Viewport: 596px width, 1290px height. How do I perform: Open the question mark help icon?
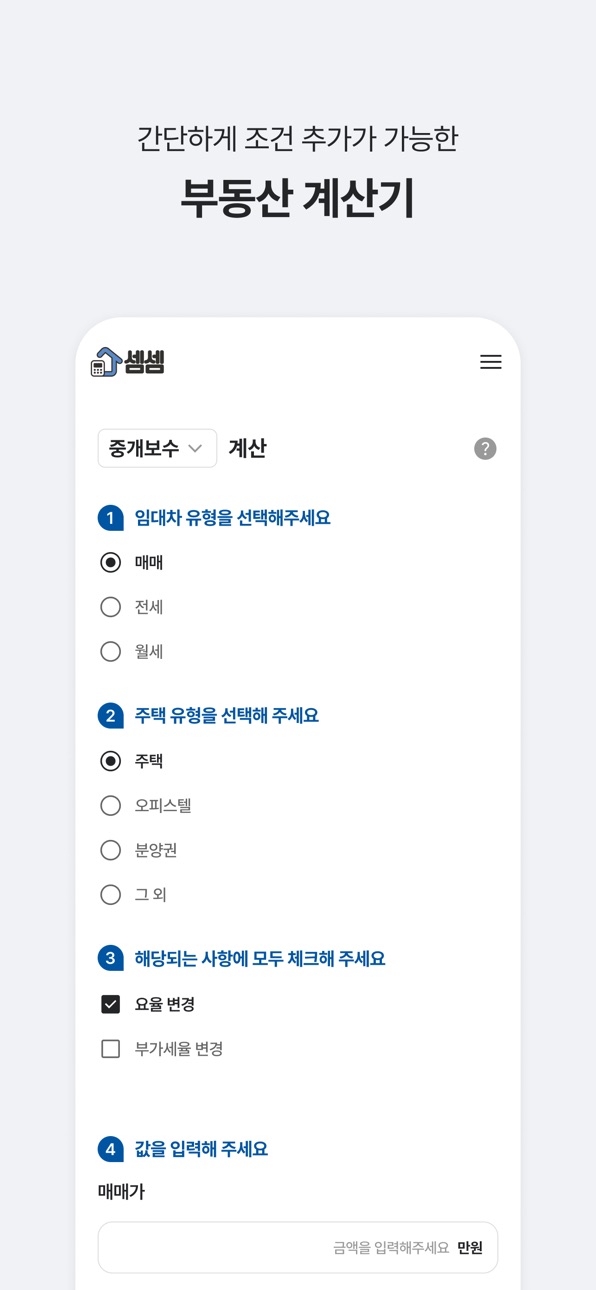point(485,449)
